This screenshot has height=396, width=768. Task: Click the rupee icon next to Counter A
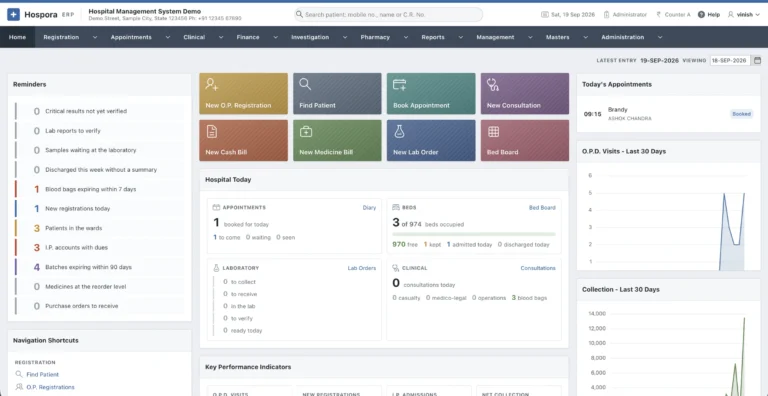pyautogui.click(x=658, y=15)
